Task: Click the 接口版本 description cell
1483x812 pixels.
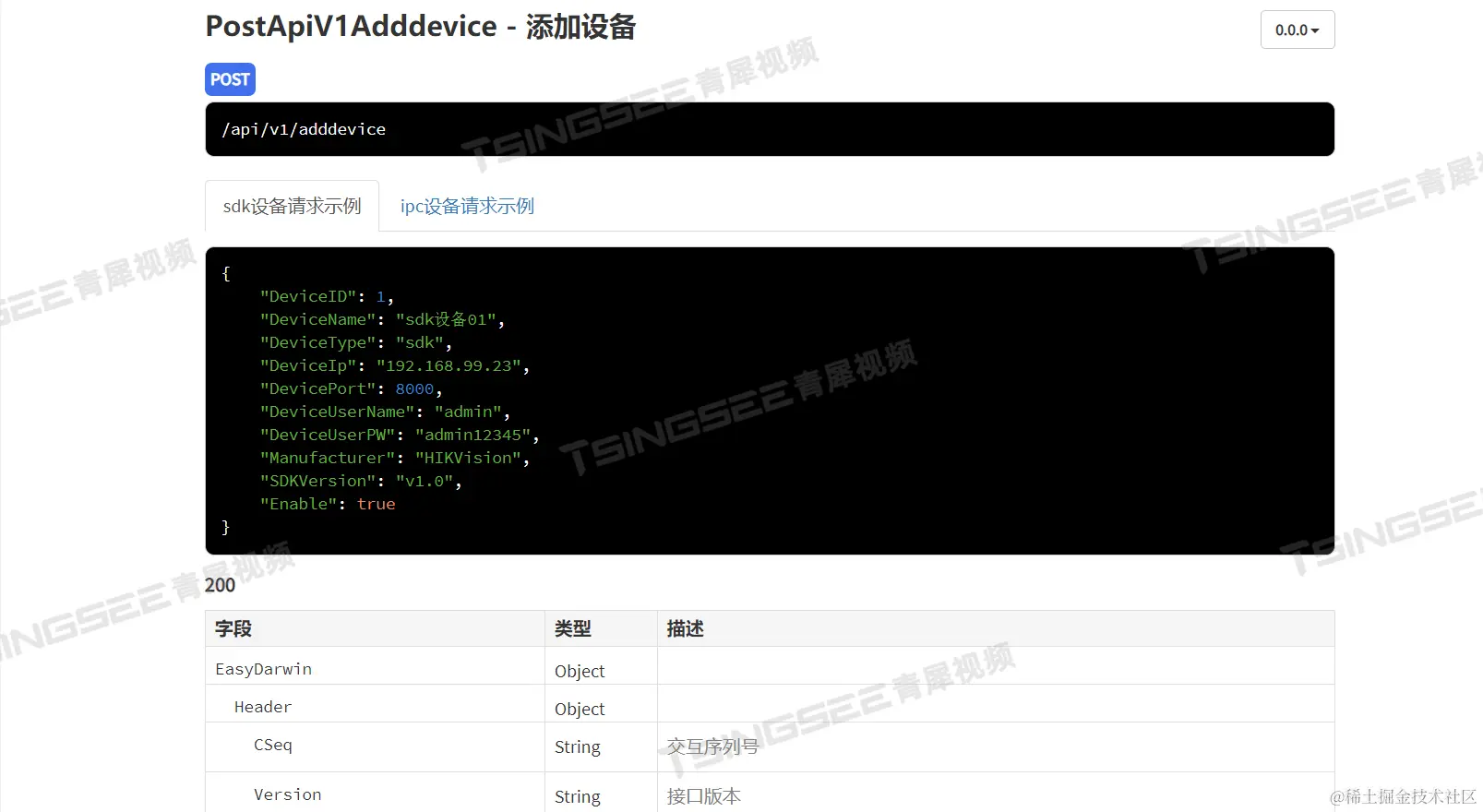Action: tap(996, 793)
